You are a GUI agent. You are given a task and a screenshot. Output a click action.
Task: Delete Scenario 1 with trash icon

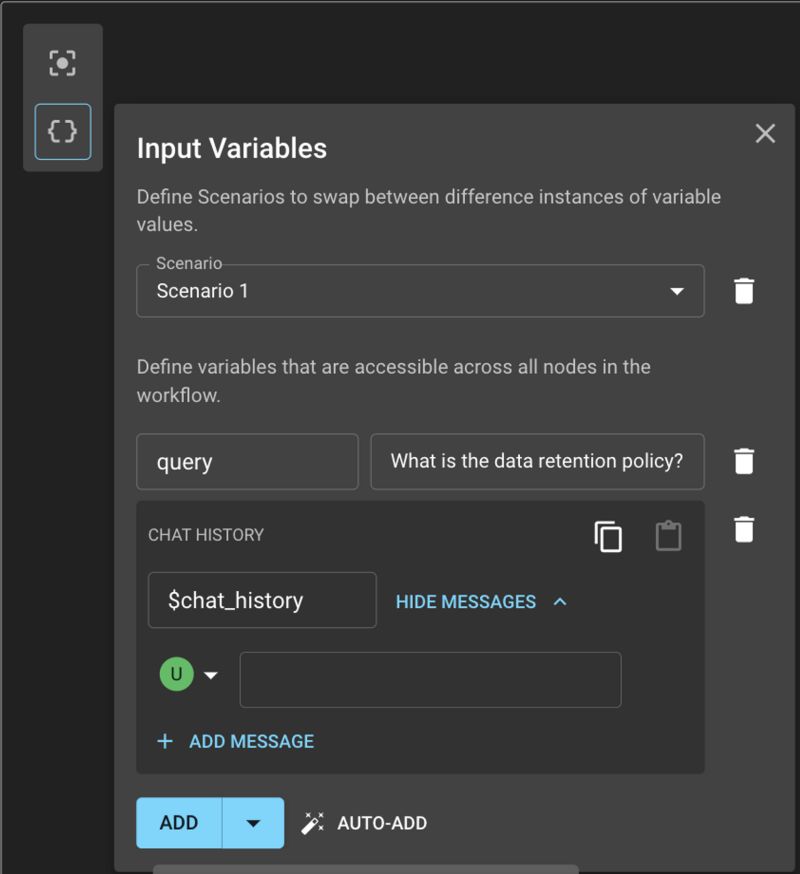click(x=744, y=291)
